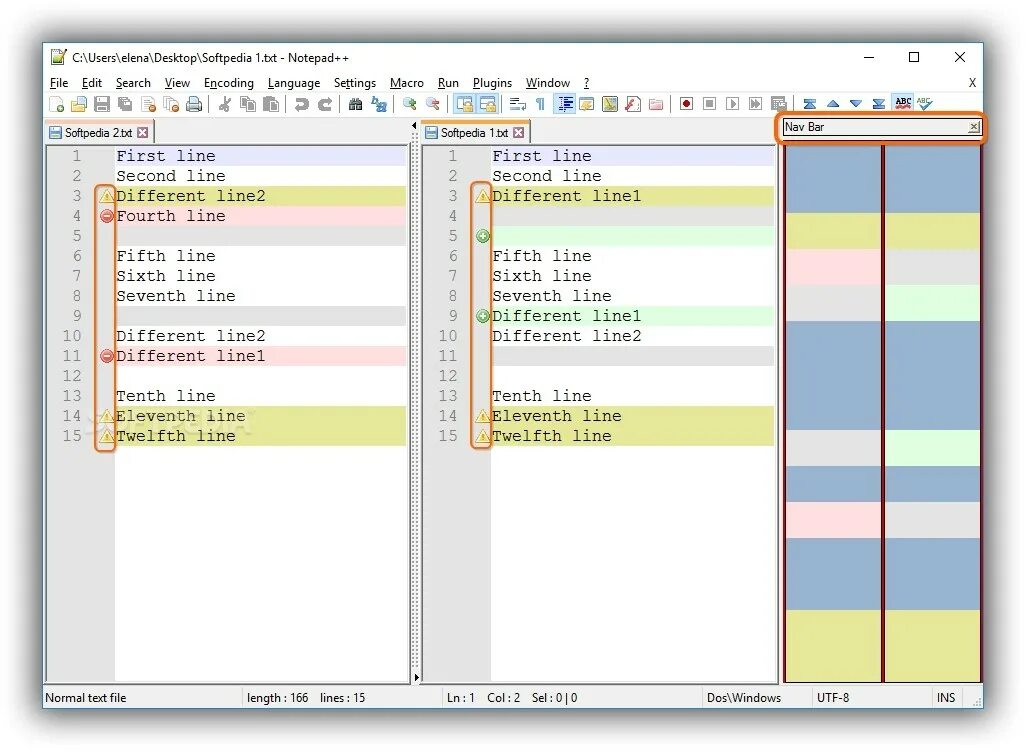Viewport: 1026px width, 751px height.
Task: Click green plus marker on right line 9
Action: tap(483, 317)
